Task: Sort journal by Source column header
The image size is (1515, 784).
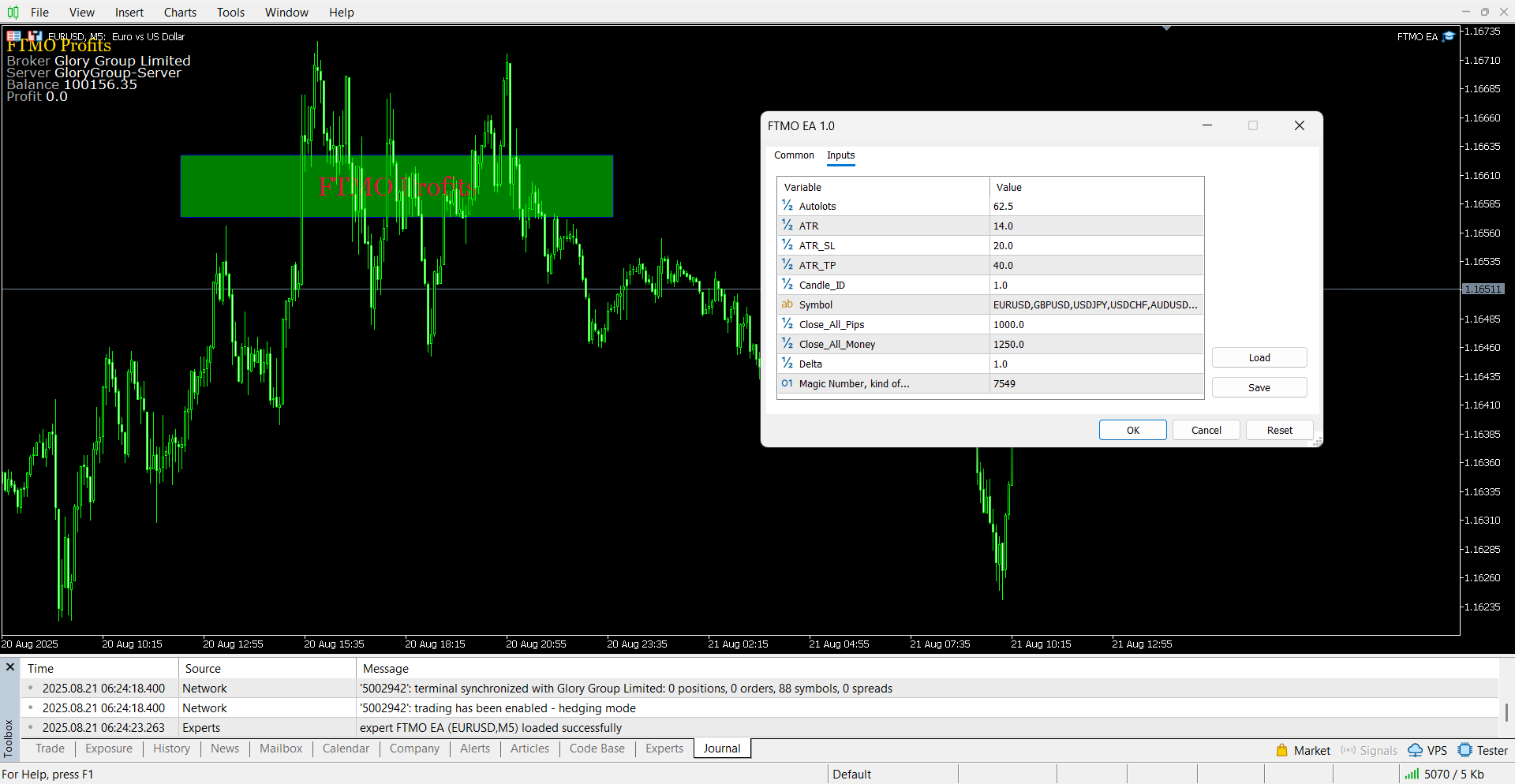Action: (x=267, y=668)
